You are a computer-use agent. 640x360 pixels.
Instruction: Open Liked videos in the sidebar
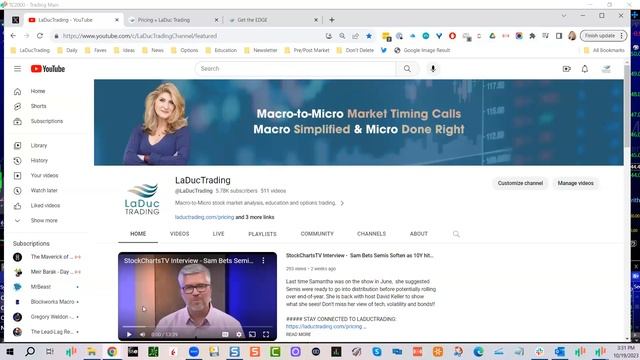pyautogui.click(x=46, y=205)
